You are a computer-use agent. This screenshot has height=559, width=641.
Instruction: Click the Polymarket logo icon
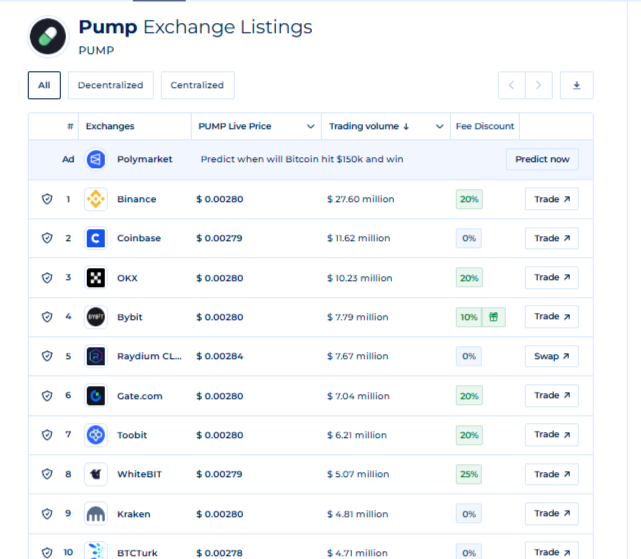pyautogui.click(x=96, y=159)
